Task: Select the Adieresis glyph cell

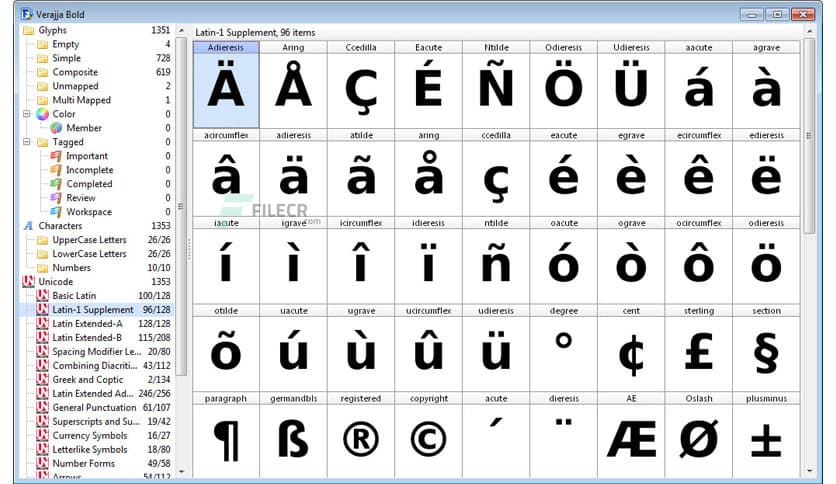Action: (x=226, y=85)
